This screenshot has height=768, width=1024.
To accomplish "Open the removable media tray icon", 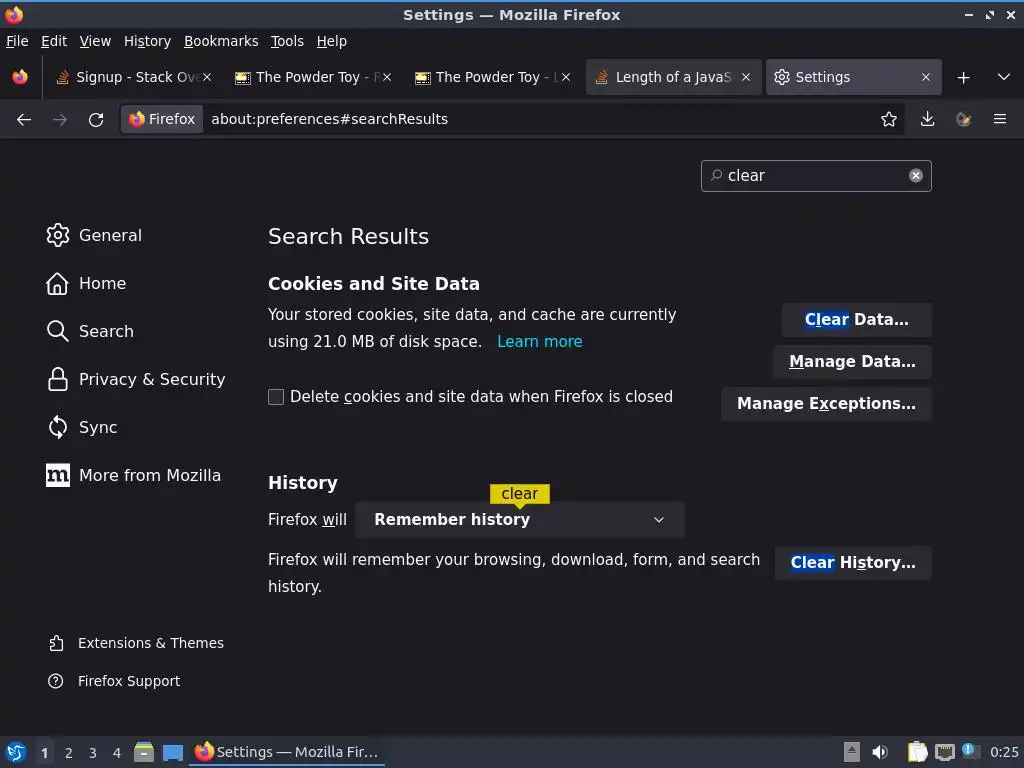I will pyautogui.click(x=851, y=752).
